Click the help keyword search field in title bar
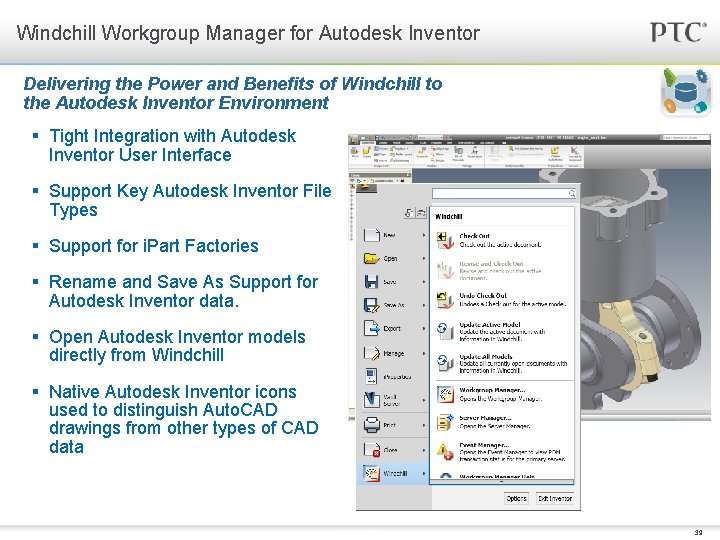 pos(686,137)
